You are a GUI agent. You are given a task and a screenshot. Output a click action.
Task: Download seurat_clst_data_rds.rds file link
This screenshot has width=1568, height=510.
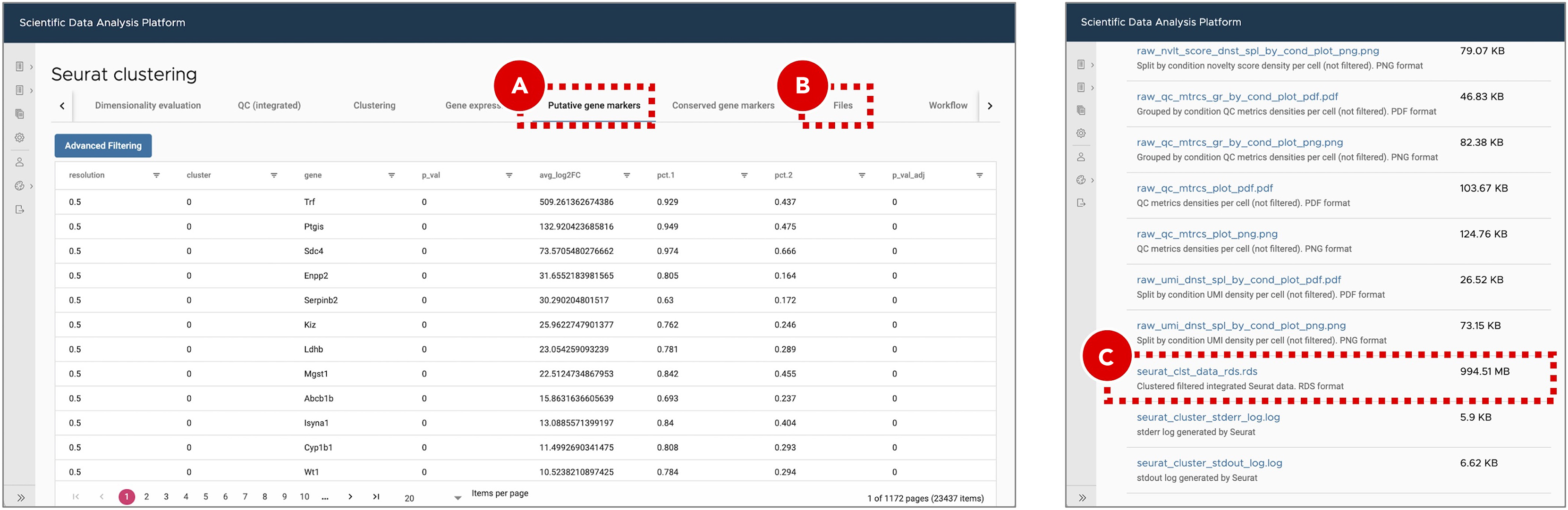pyautogui.click(x=1197, y=371)
